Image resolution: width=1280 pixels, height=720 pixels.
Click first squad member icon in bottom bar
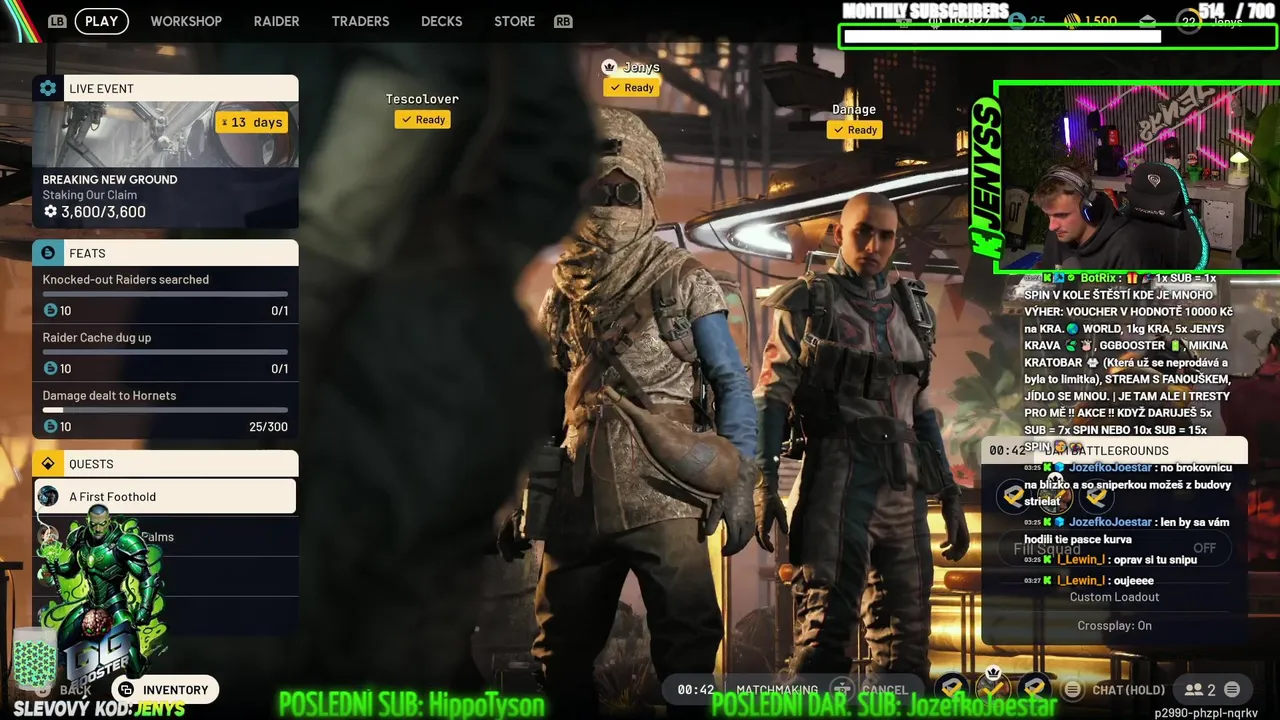951,688
